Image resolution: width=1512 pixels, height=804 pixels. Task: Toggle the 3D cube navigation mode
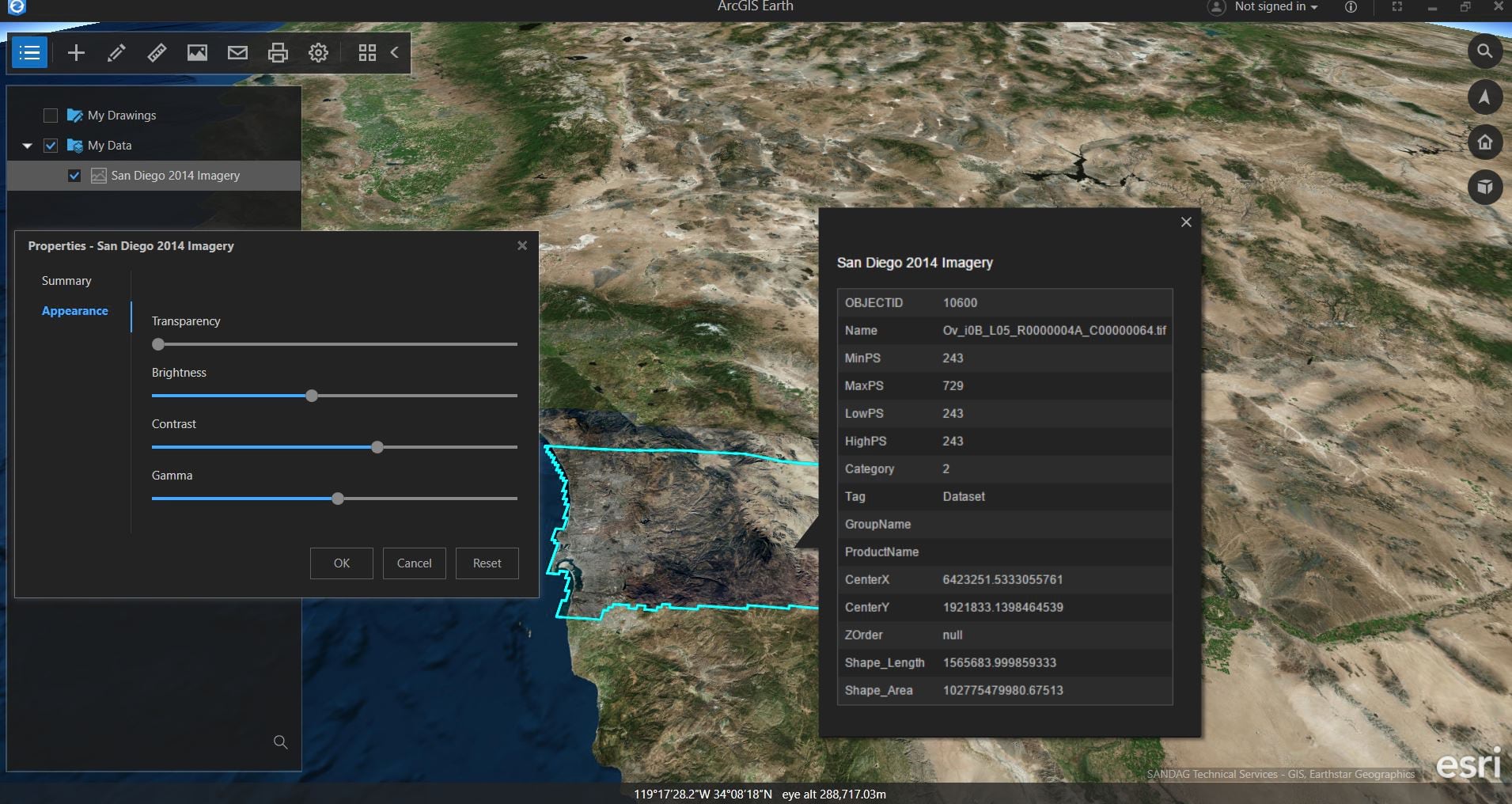(x=1485, y=188)
